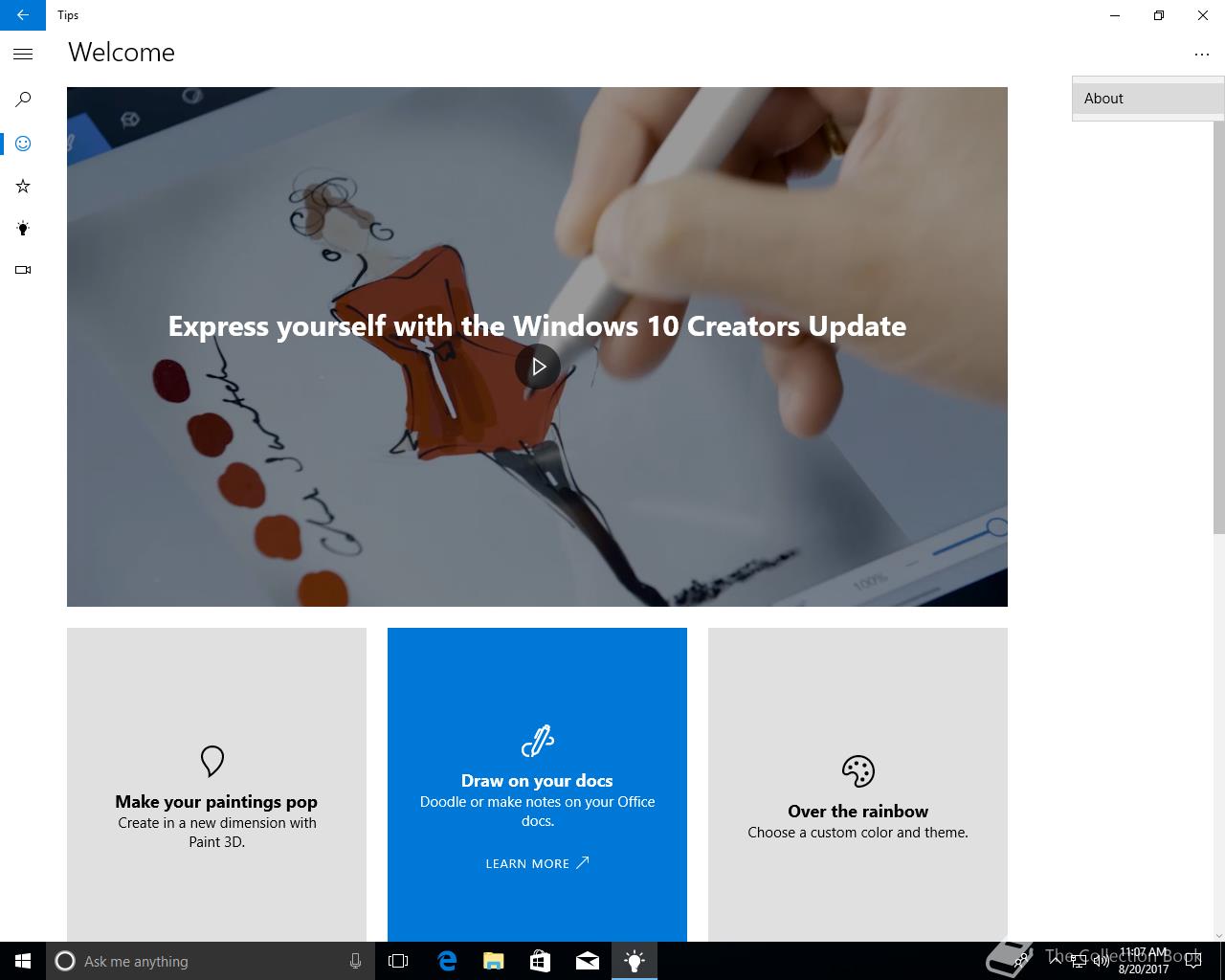Image resolution: width=1225 pixels, height=980 pixels.
Task: Click the vertical scrollbar thumb
Action: [x=1218, y=325]
